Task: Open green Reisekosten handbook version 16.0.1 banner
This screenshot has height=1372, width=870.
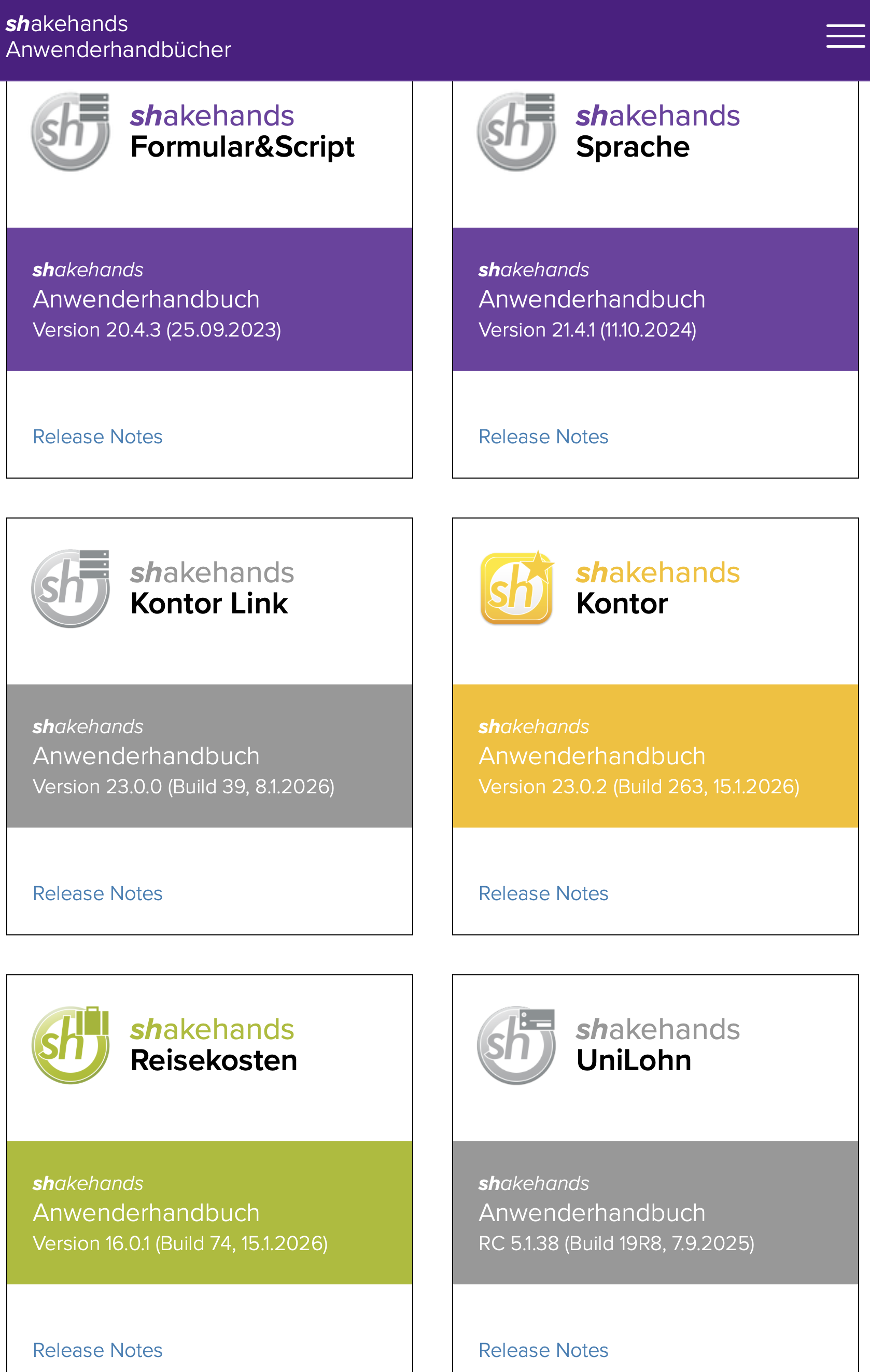Action: (209, 1212)
